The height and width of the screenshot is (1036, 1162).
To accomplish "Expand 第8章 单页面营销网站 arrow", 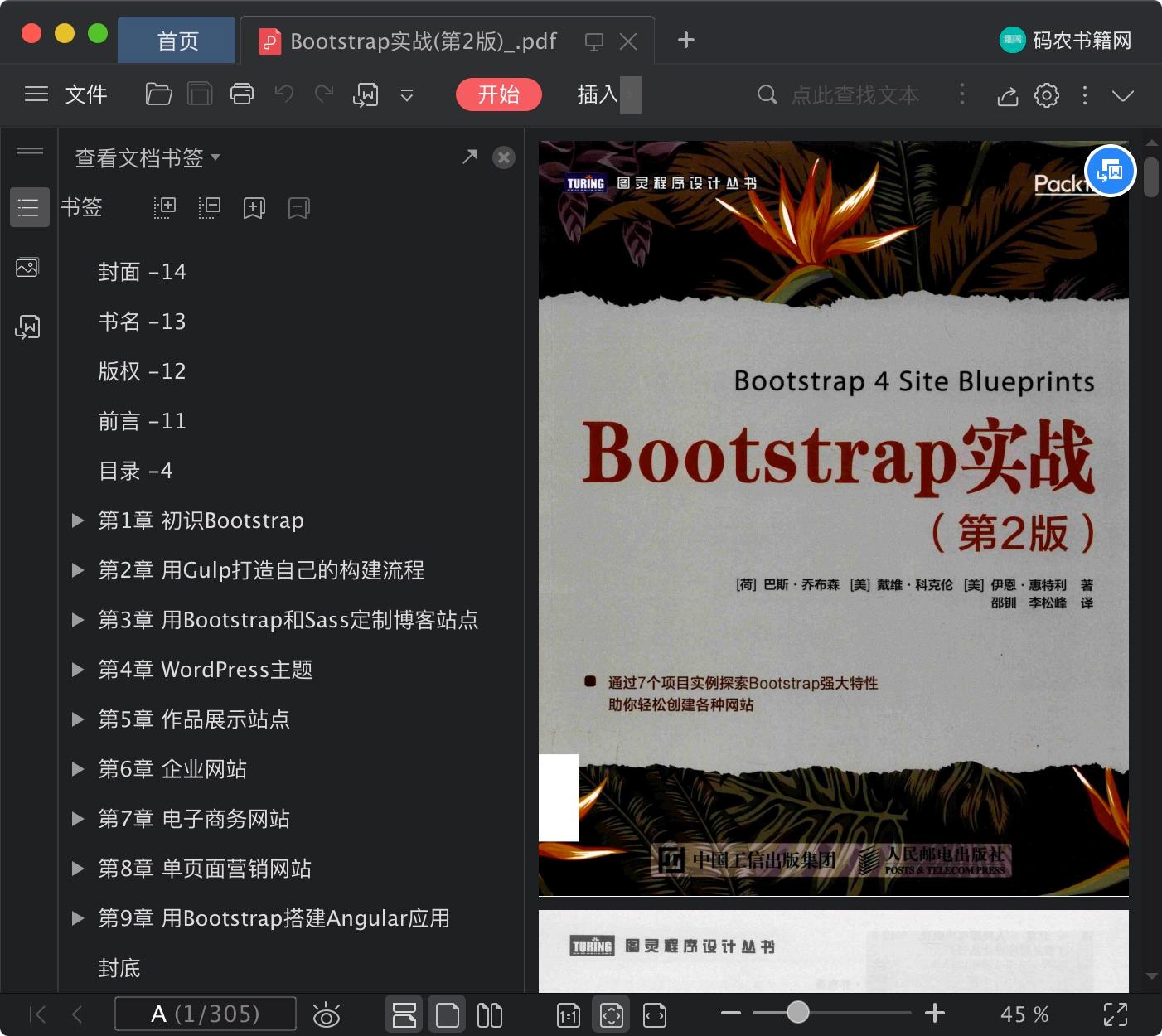I will pyautogui.click(x=78, y=869).
